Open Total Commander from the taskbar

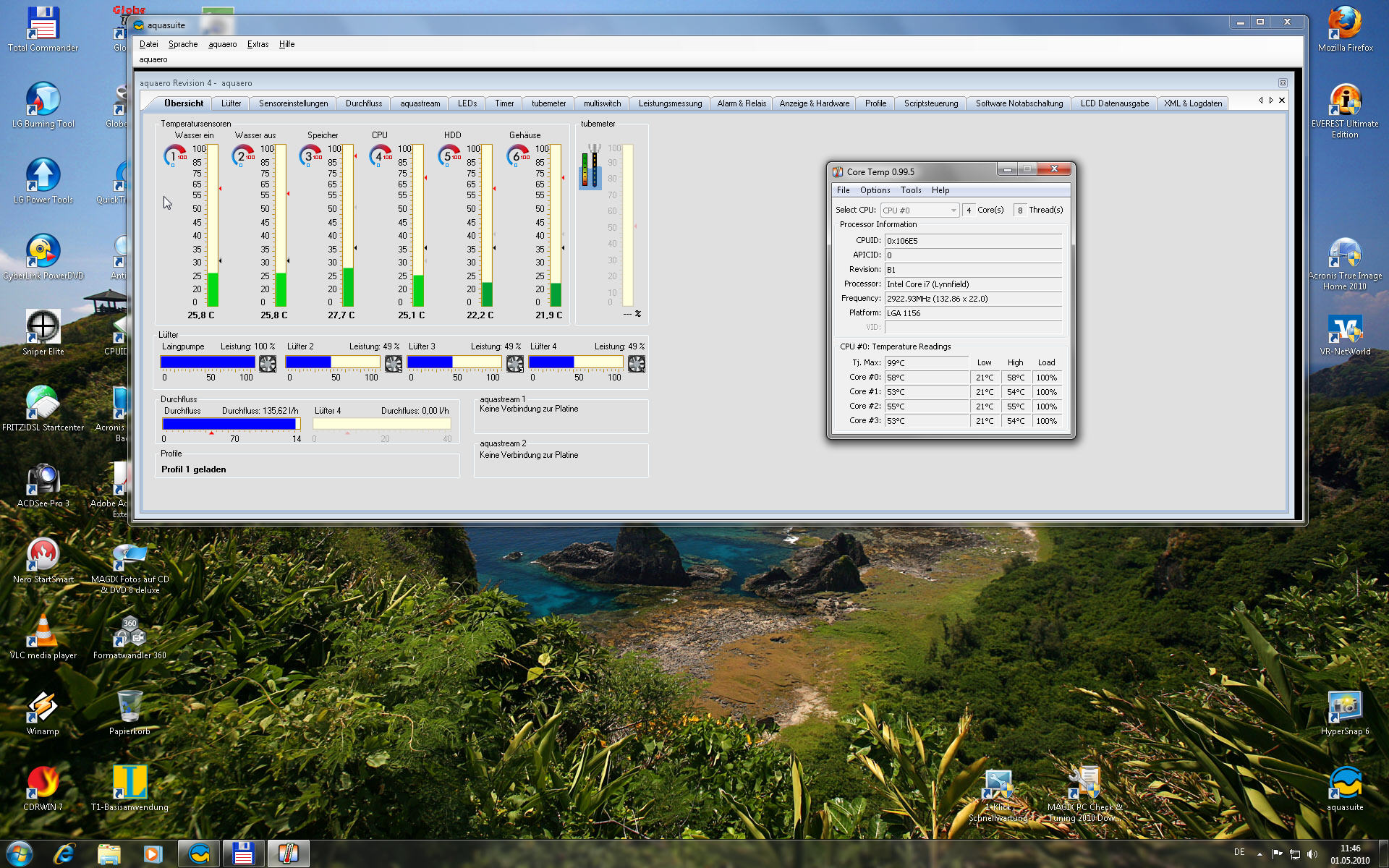[242, 854]
